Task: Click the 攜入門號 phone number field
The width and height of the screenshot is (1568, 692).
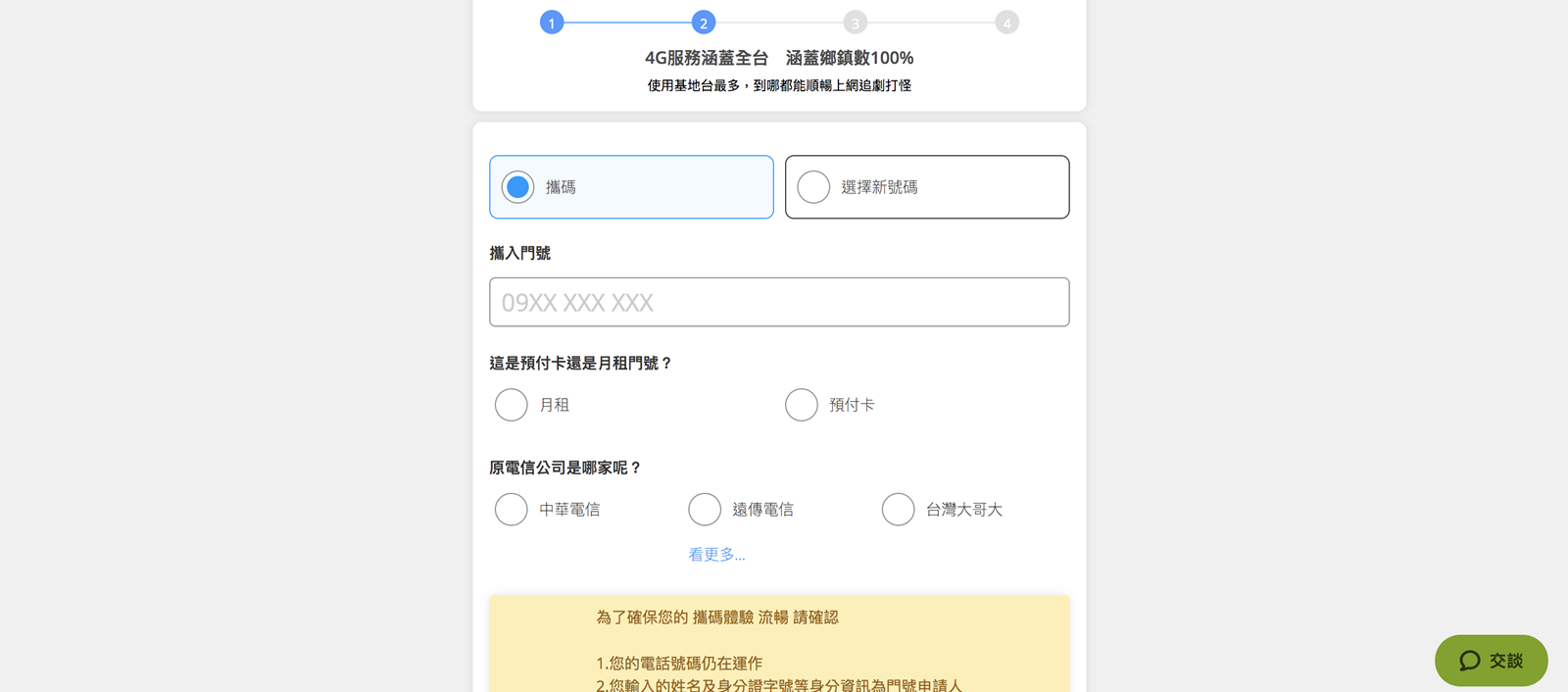Action: [x=779, y=302]
